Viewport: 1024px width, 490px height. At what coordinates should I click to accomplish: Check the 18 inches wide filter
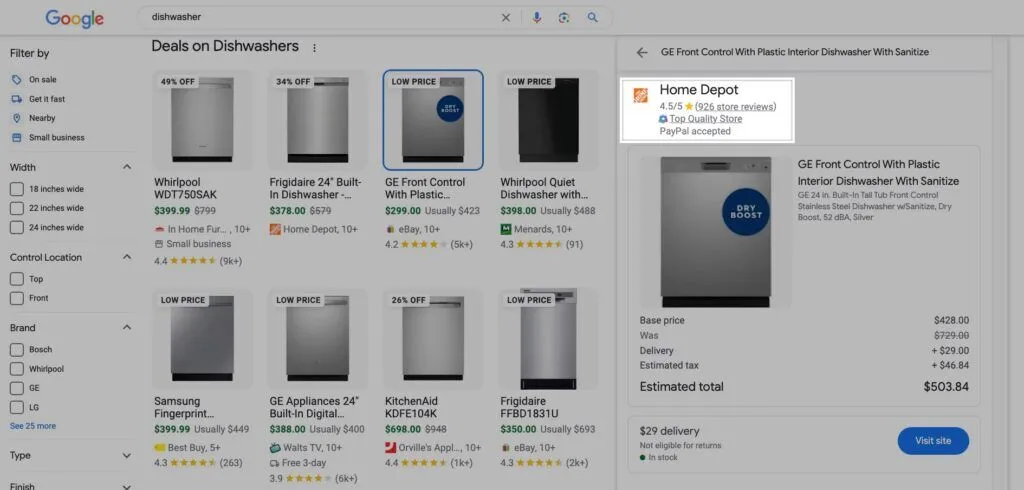[17, 189]
